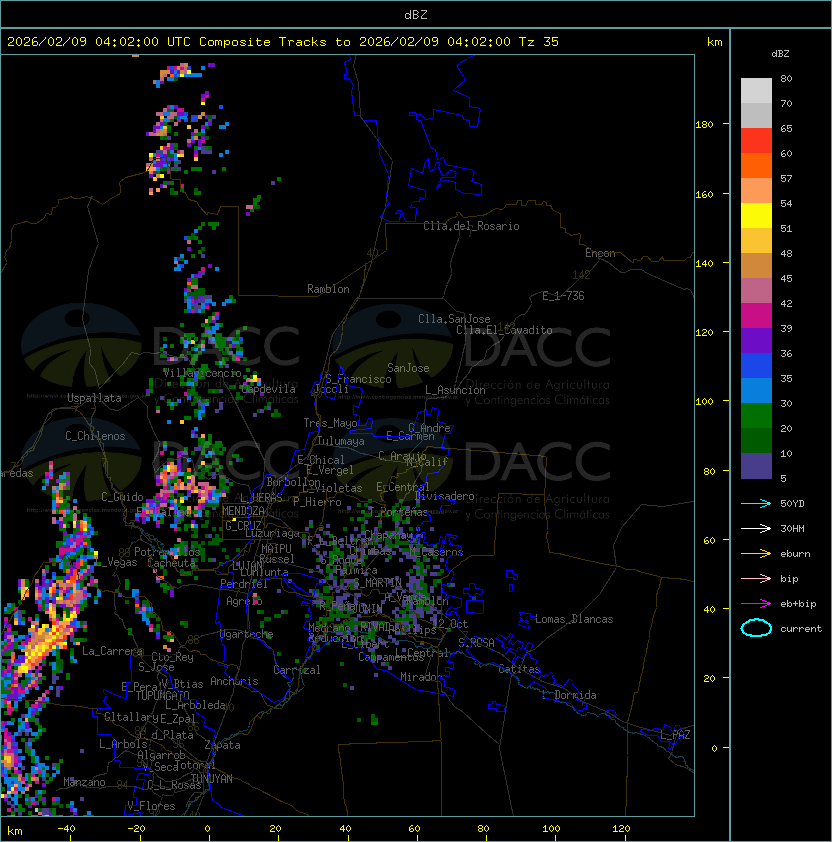Click the 'Encon' map label
Viewport: 832px width, 842px height.
[600, 253]
